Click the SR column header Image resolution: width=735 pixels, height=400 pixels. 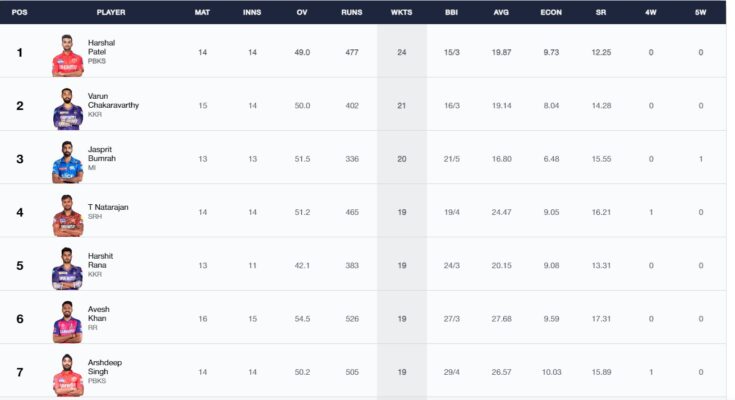click(x=601, y=12)
